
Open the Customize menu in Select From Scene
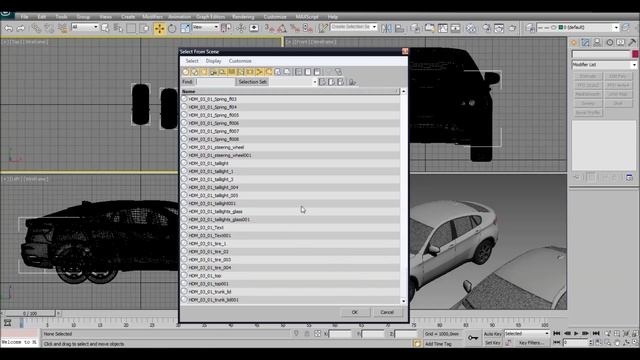point(240,61)
